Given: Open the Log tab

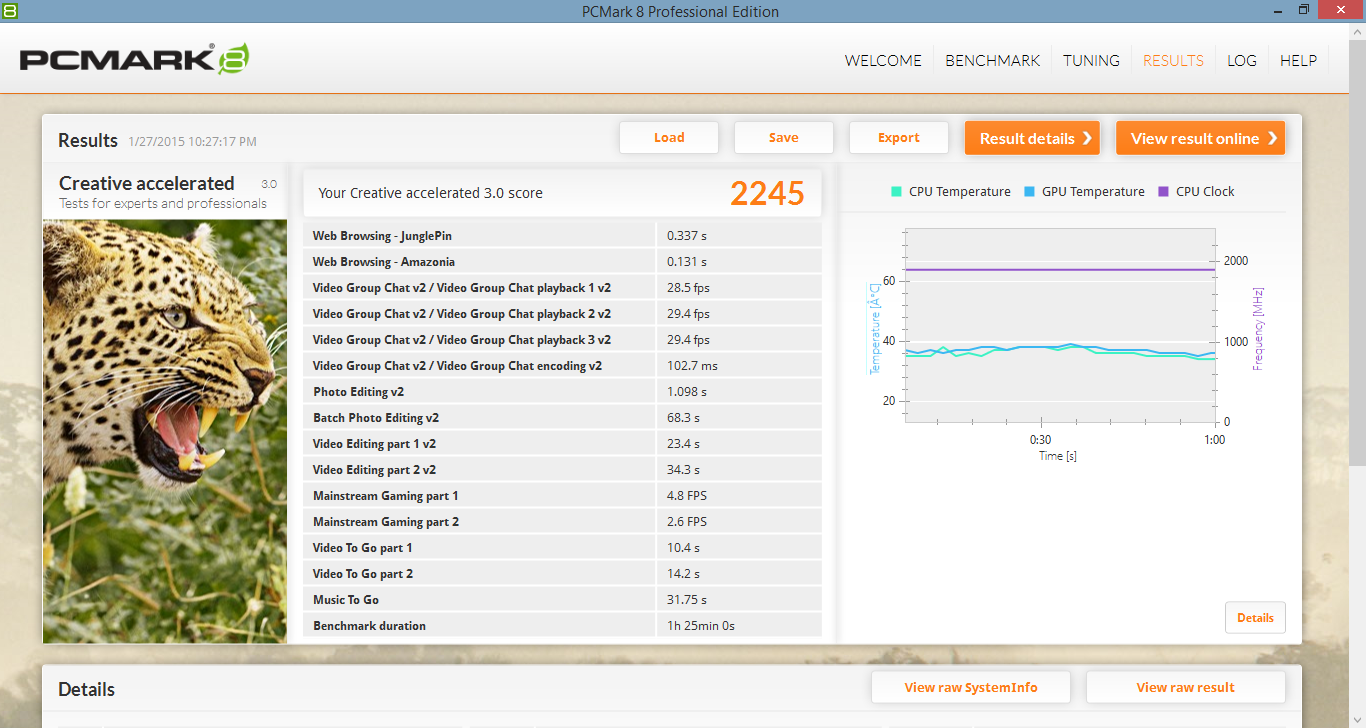Looking at the screenshot, I should pyautogui.click(x=1241, y=60).
